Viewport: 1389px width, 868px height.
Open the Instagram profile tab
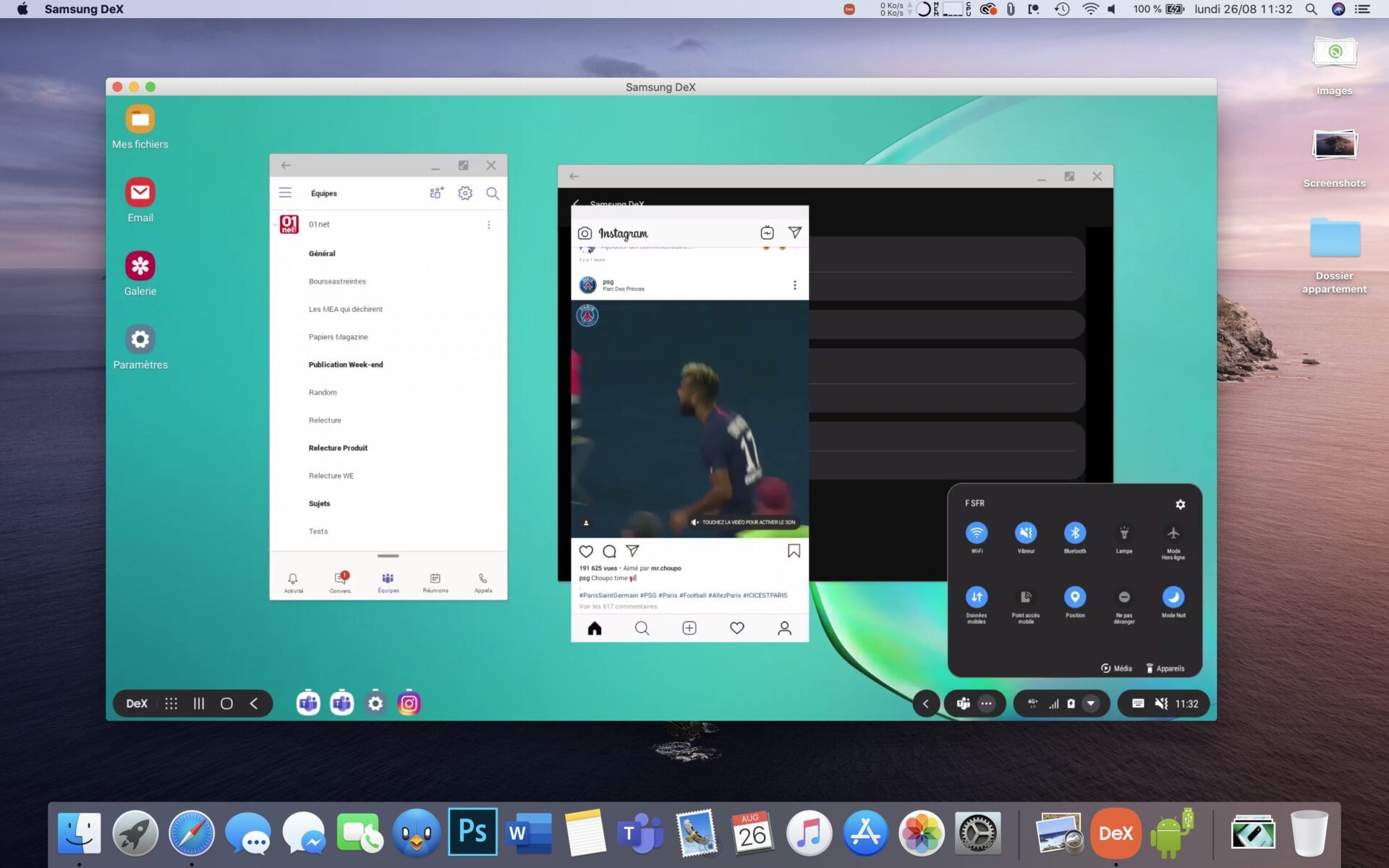(784, 629)
